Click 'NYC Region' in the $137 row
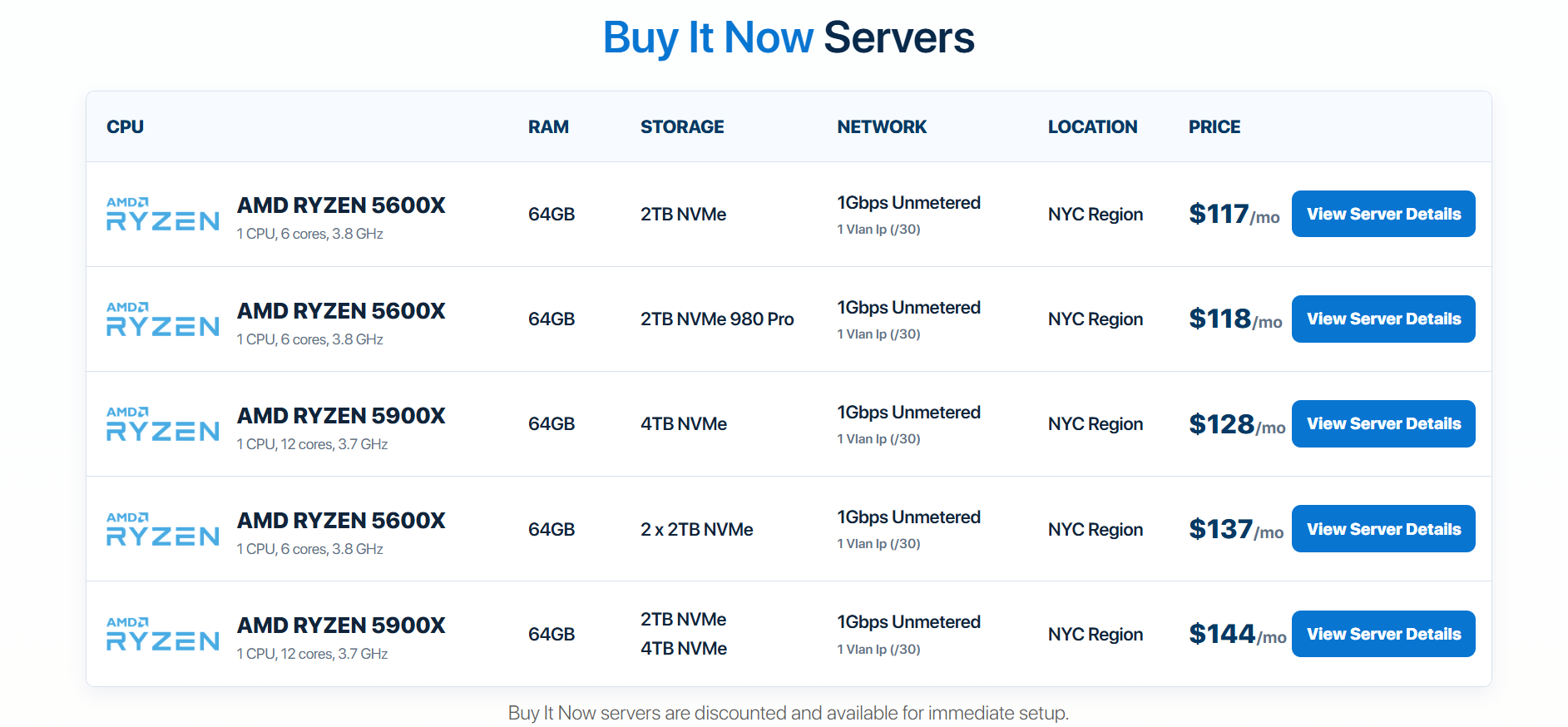The image size is (1568, 727). coord(1096,530)
